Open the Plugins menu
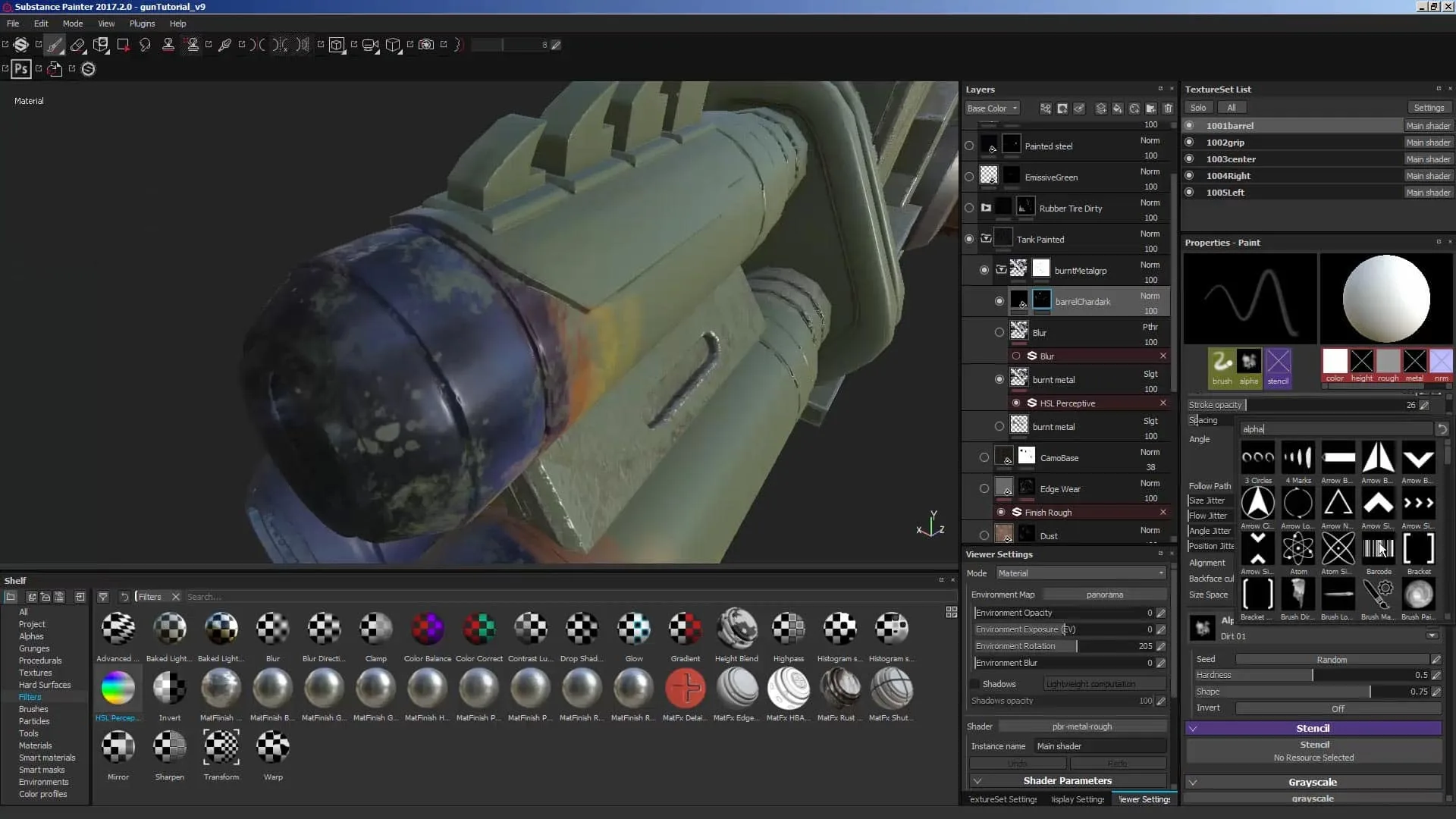1456x819 pixels. tap(142, 24)
